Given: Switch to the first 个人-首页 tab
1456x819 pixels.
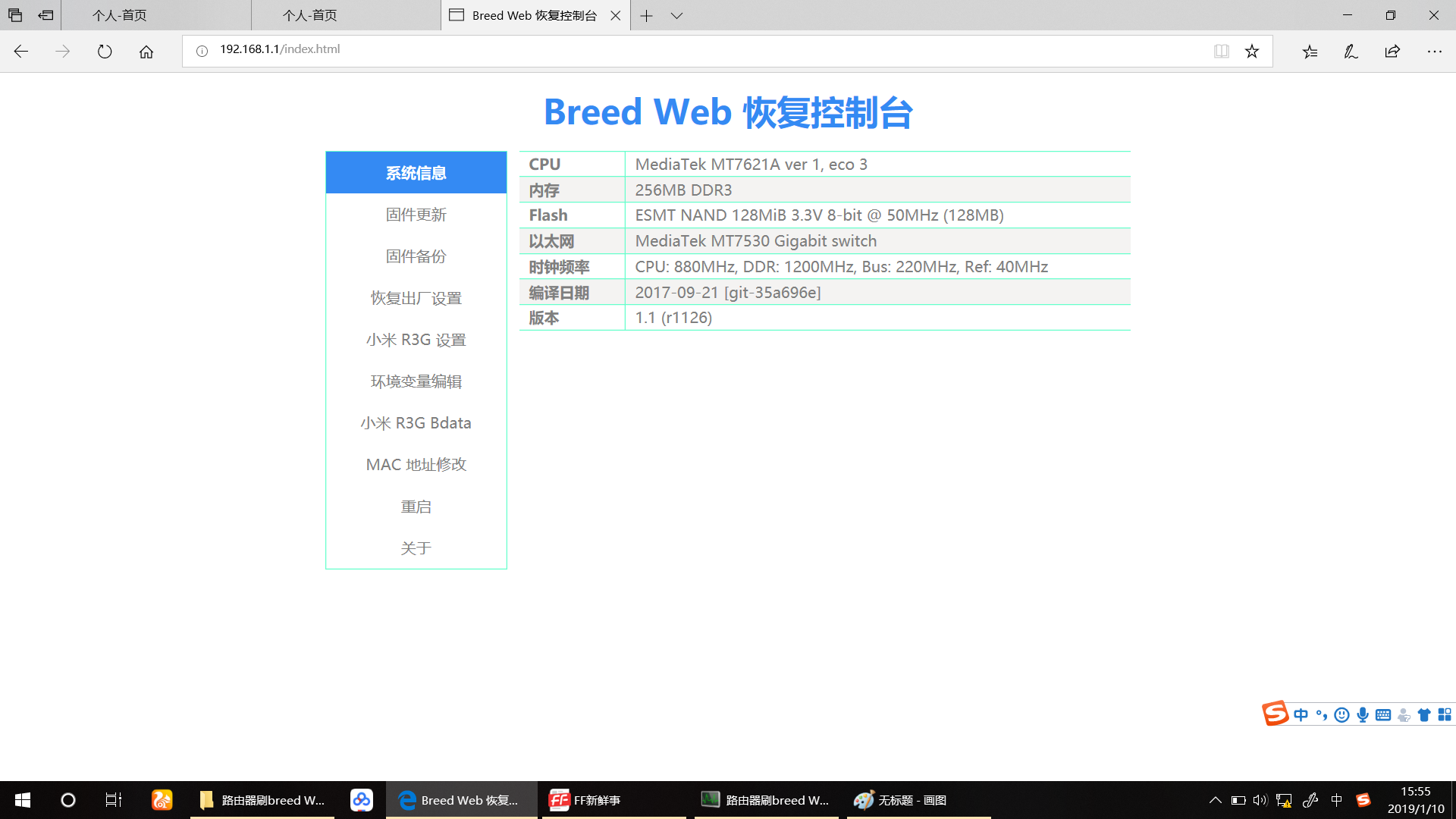Looking at the screenshot, I should click(x=155, y=15).
